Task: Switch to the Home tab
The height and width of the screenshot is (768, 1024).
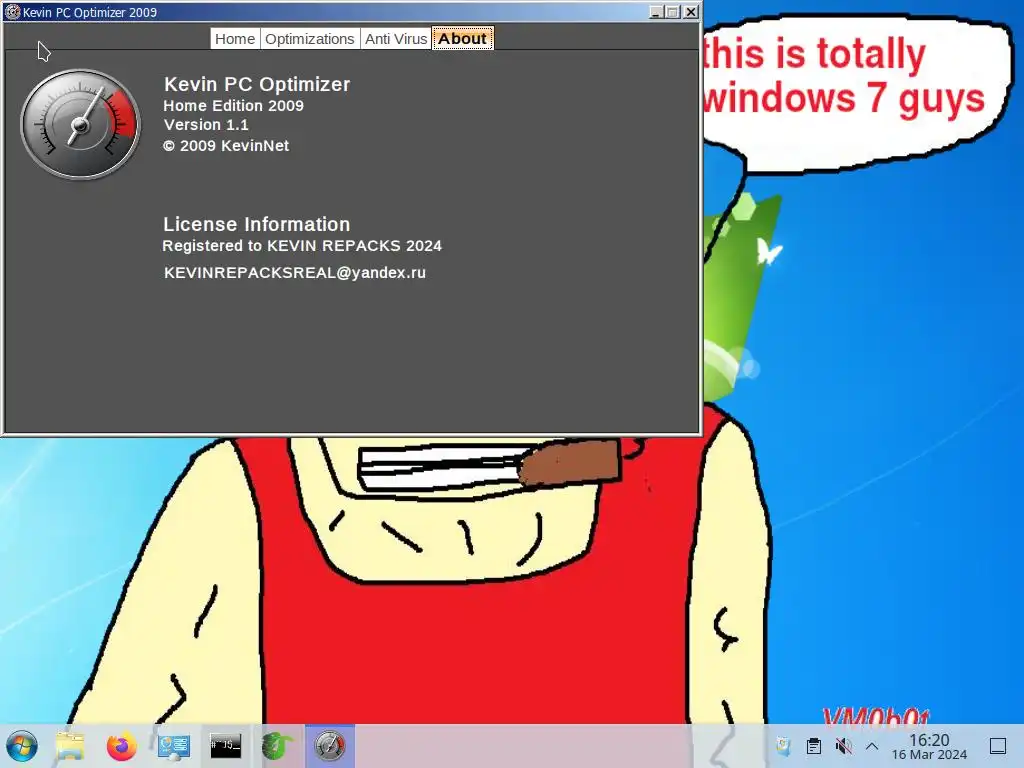Action: (x=234, y=39)
